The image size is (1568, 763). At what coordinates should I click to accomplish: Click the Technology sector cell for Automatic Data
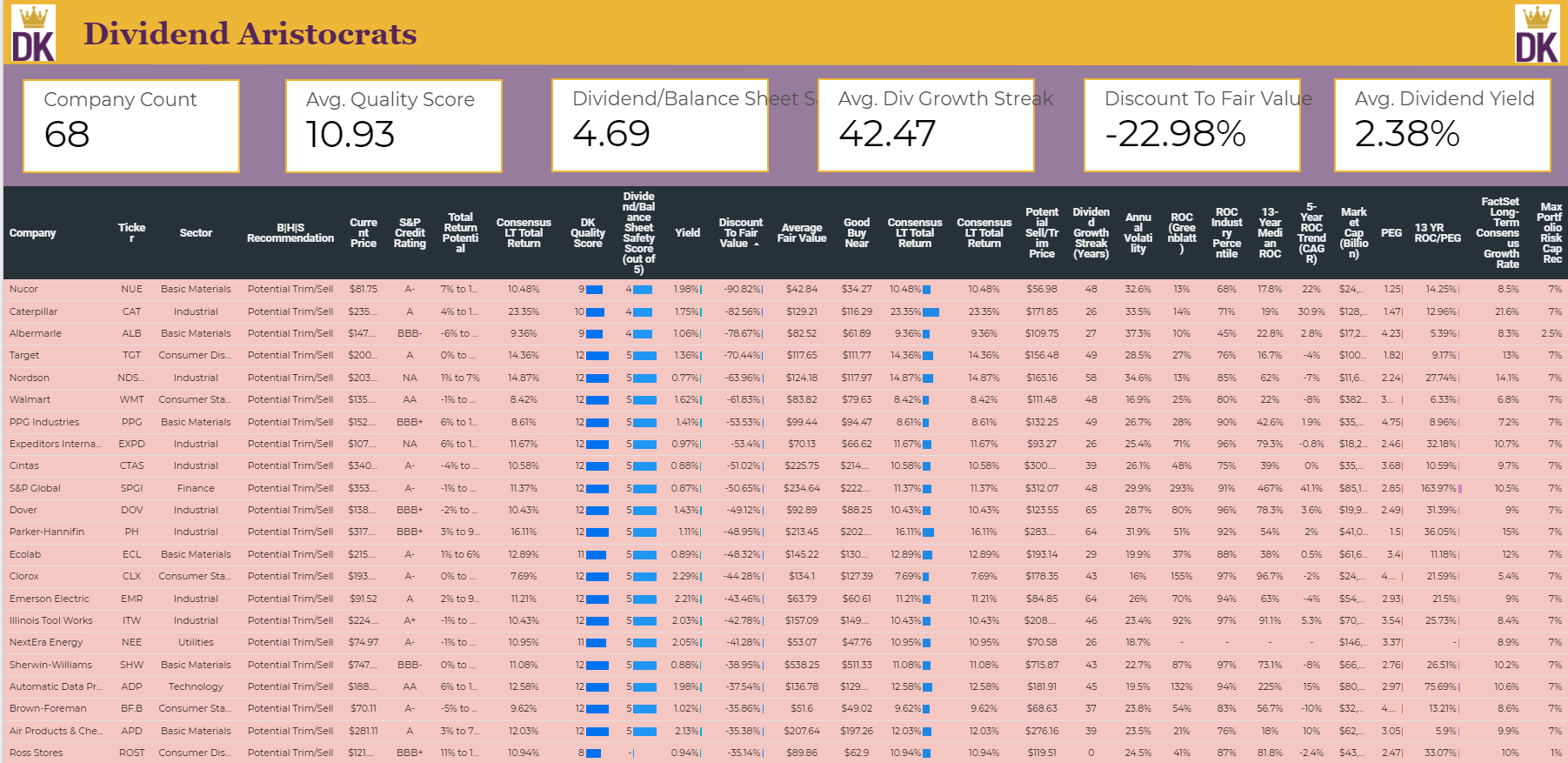196,686
